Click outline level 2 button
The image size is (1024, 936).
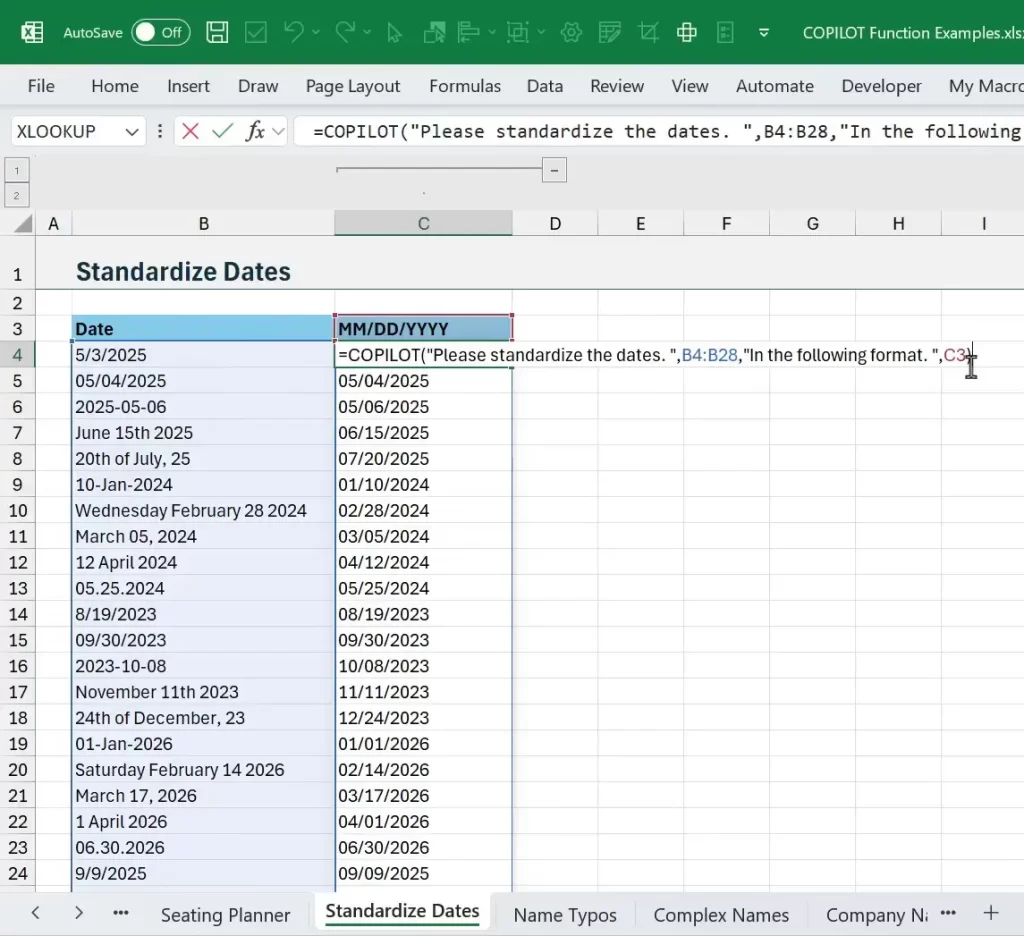click(x=16, y=195)
